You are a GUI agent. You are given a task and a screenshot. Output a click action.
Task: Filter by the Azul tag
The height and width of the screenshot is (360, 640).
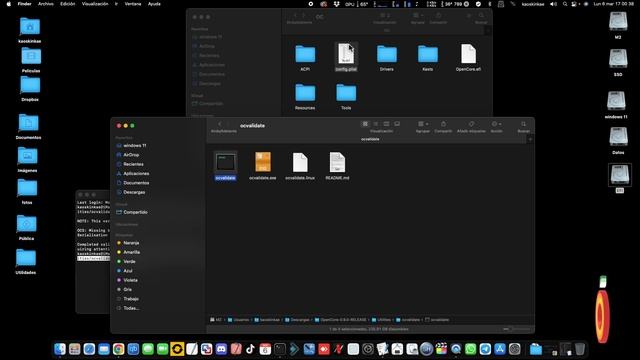click(x=128, y=271)
